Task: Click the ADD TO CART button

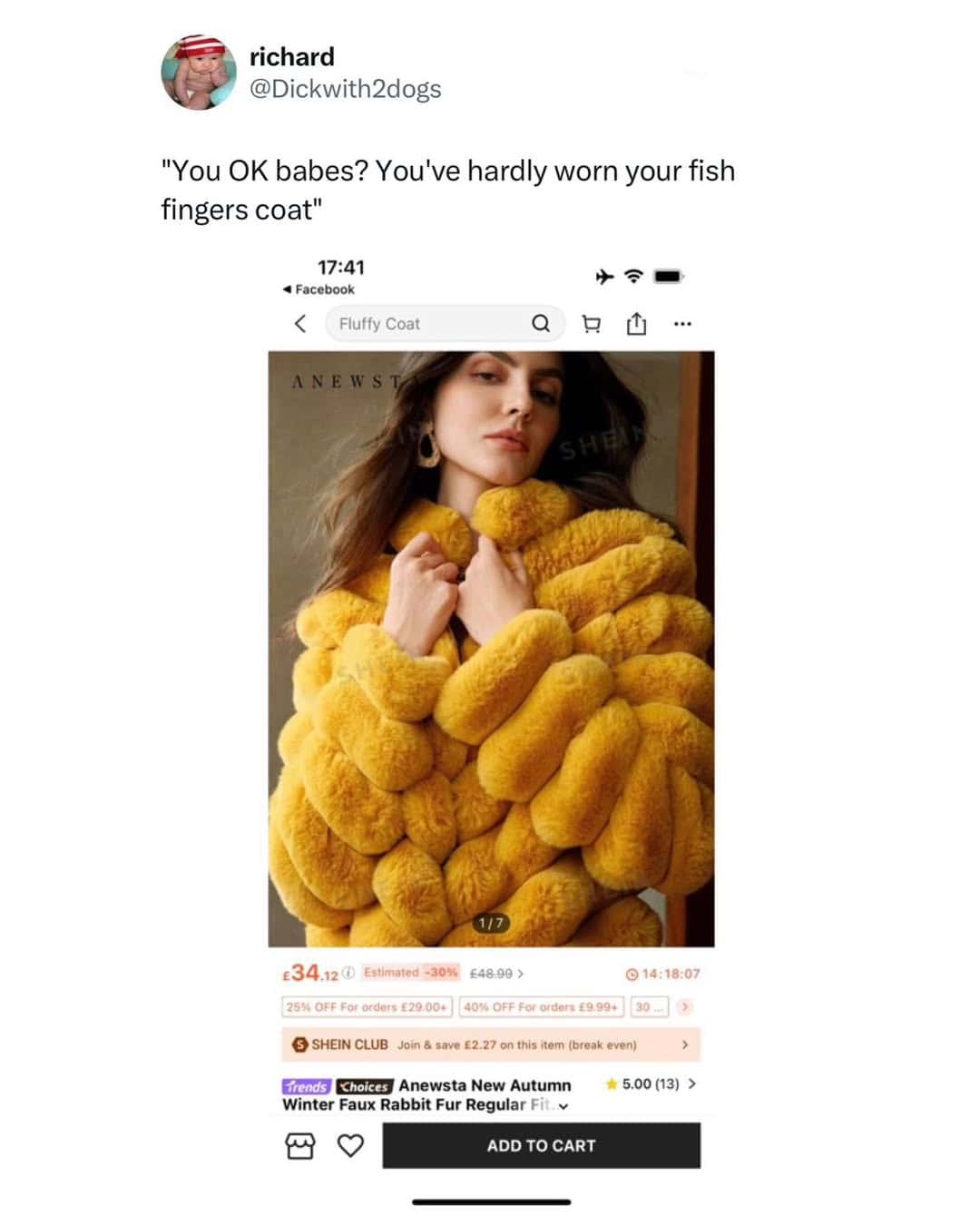Action: 541,1145
